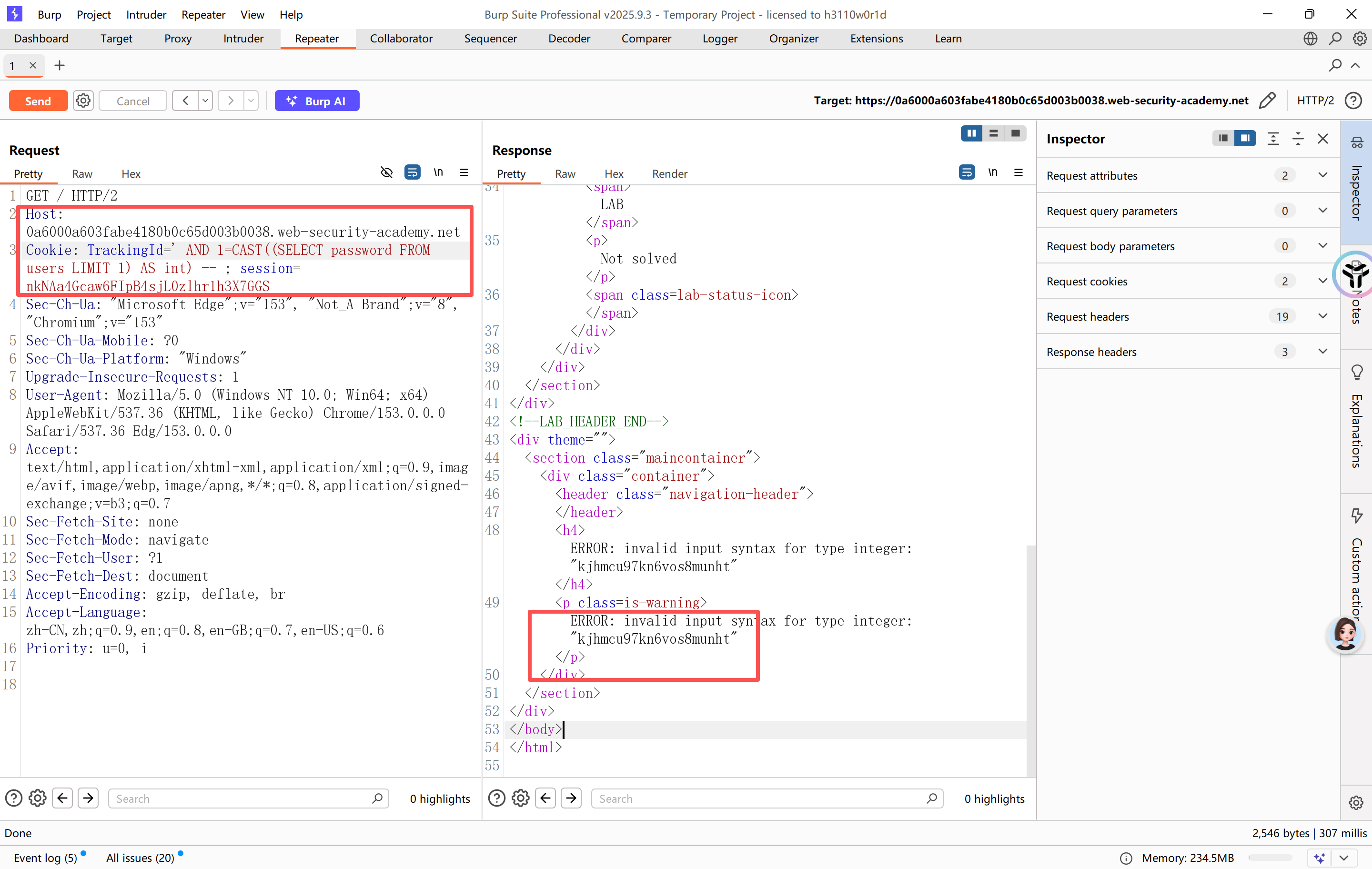Go to the next response search match arrow

pos(572,798)
